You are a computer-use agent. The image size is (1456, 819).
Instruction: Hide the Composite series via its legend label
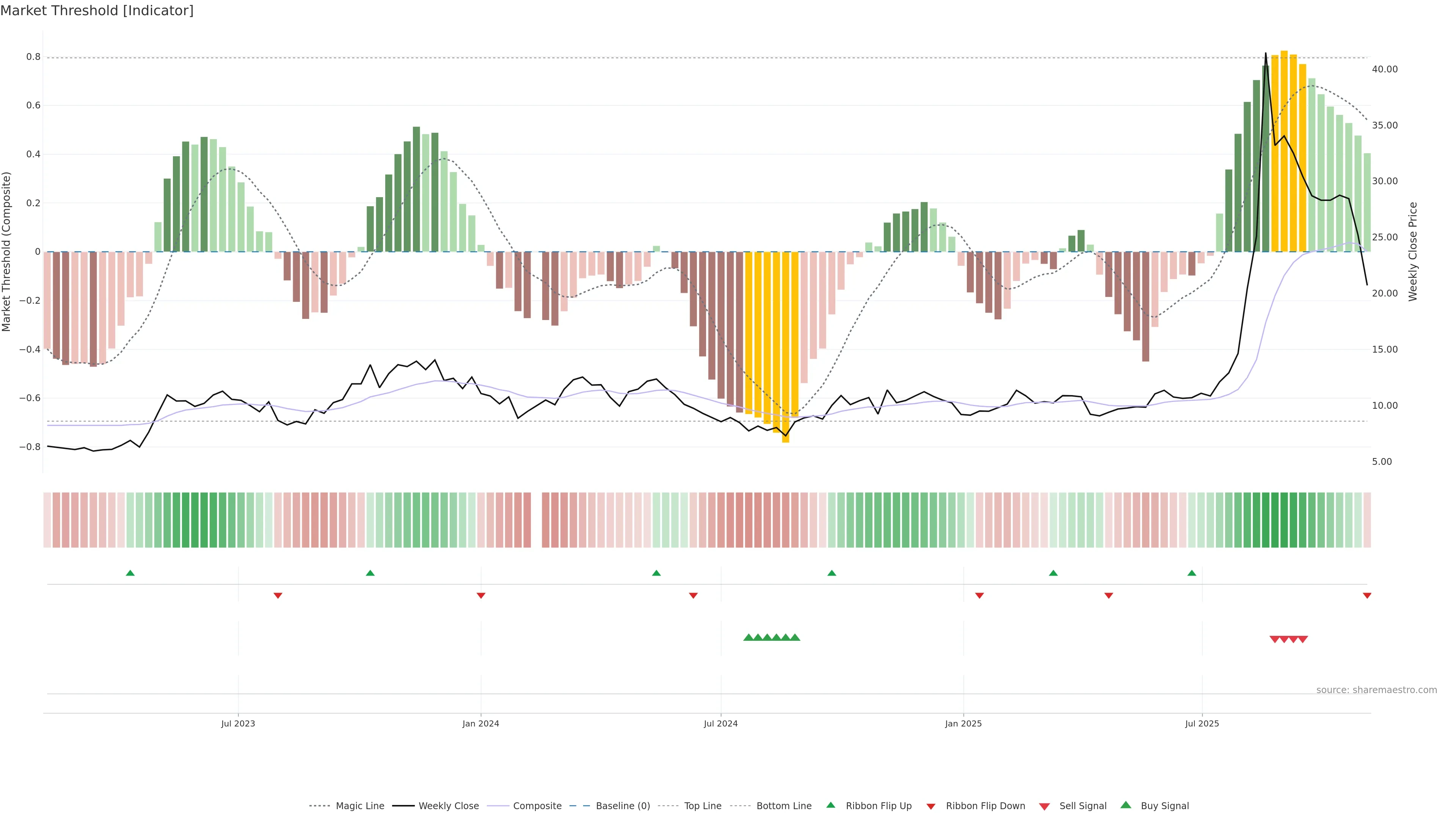[x=537, y=806]
